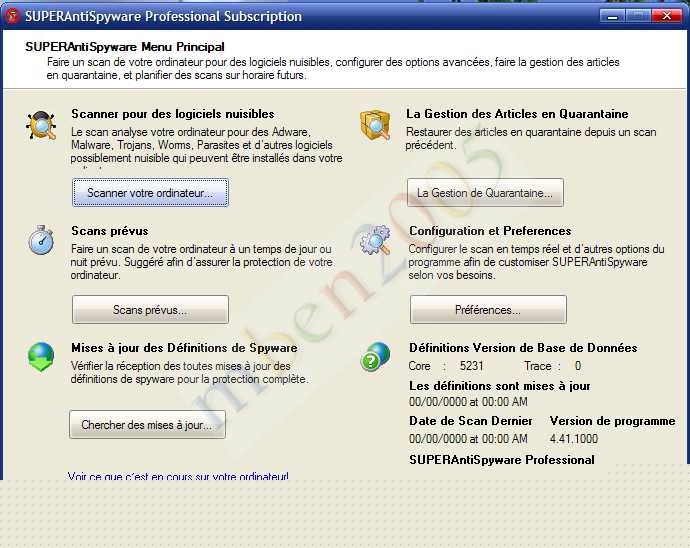Click the stopwatch scheduled scans icon
Viewport: 690px width, 548px height.
coord(41,240)
